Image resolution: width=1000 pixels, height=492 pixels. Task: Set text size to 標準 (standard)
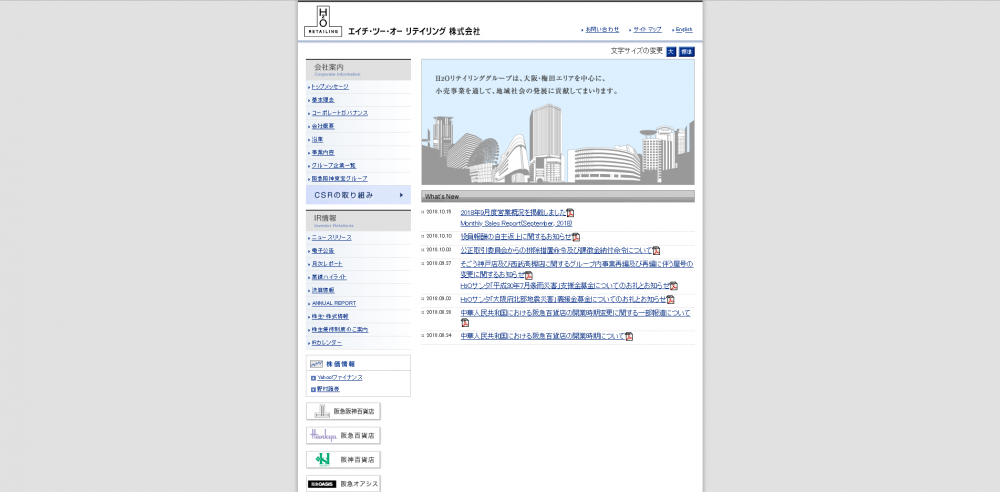point(686,52)
